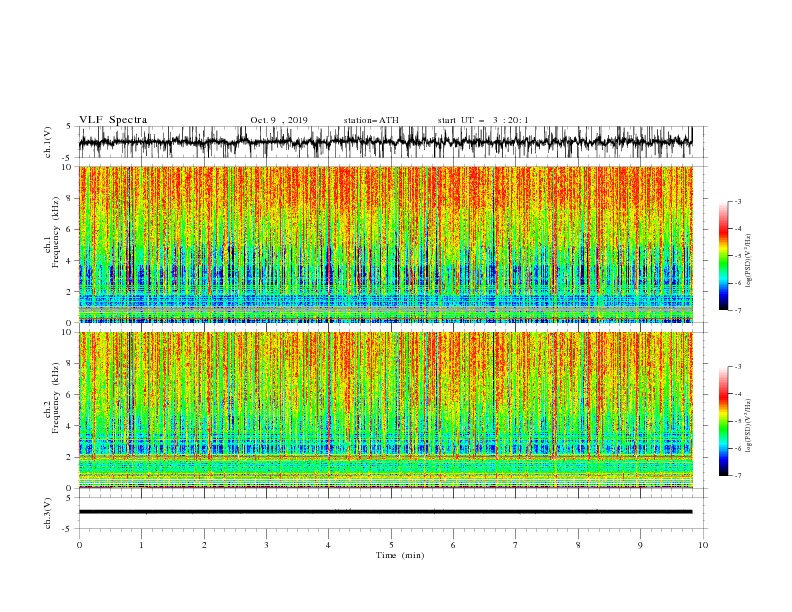Click the "10" minute tick on time axis
This screenshot has height=612, width=792.
point(703,545)
